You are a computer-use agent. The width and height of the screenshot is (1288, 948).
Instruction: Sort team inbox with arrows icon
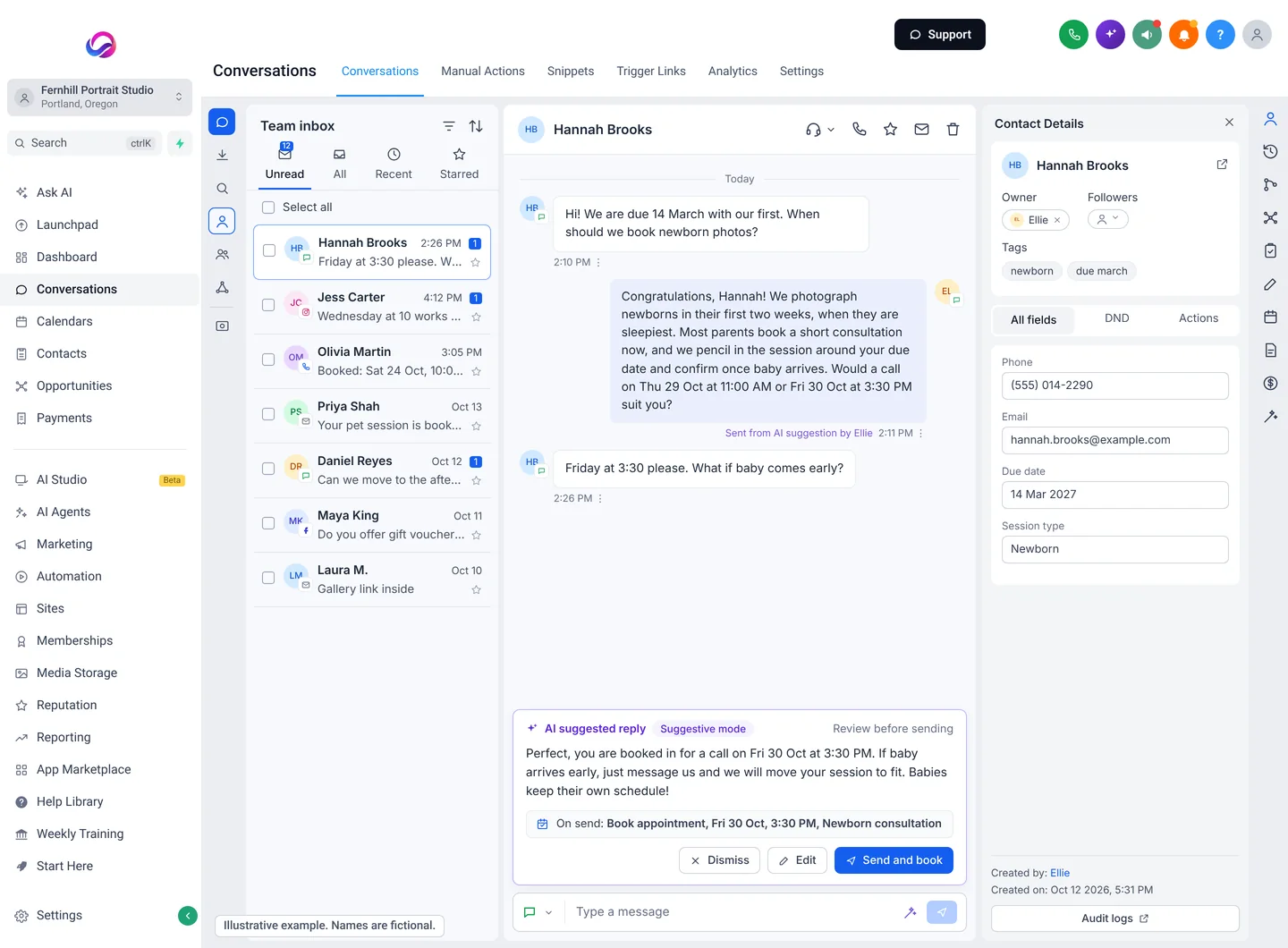pos(476,126)
